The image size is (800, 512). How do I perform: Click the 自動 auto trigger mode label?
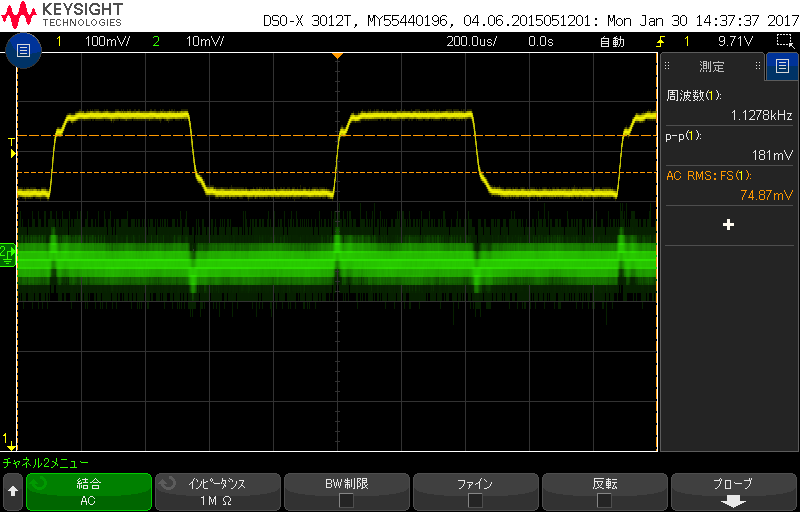click(x=611, y=41)
